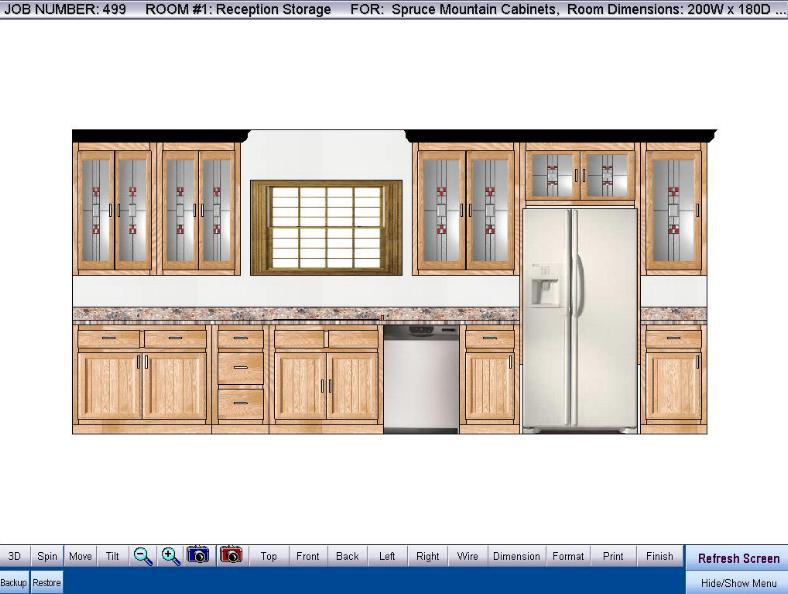Click the Backup button
The width and height of the screenshot is (788, 594).
click(14, 582)
